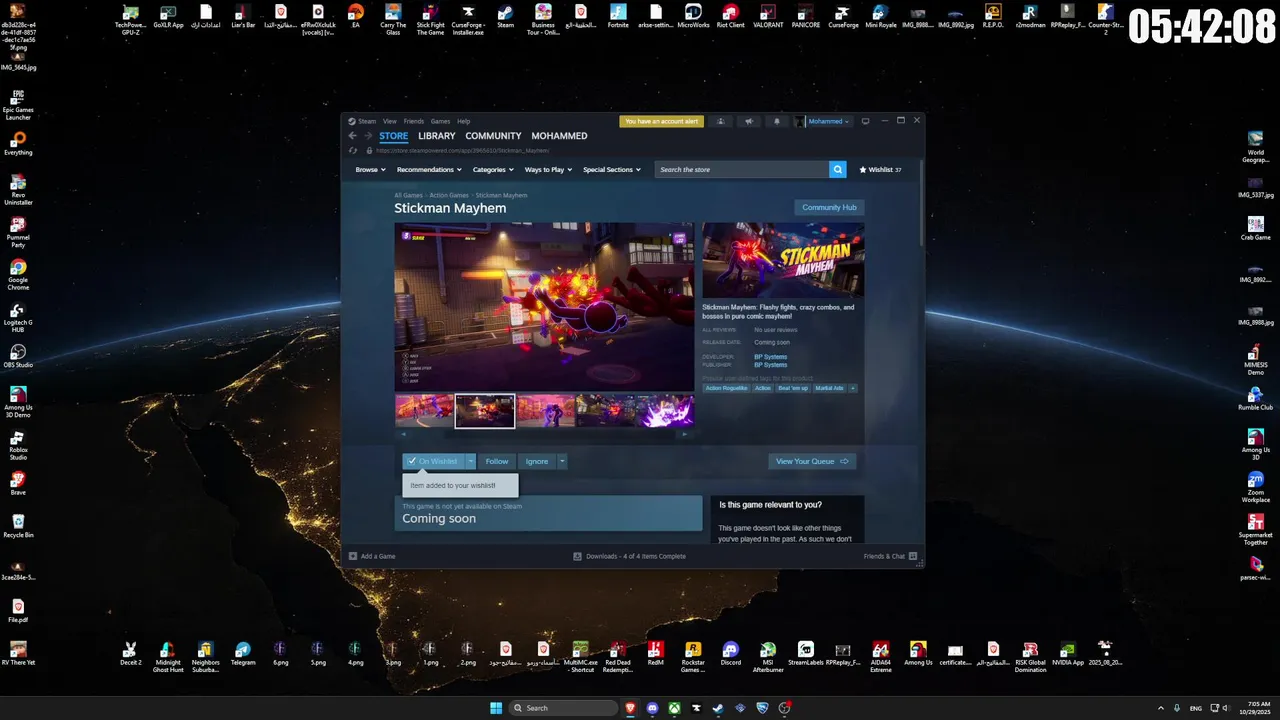Open Riot Client desktop shortcut
Screen dimensions: 1280x720
pyautogui.click(x=731, y=16)
